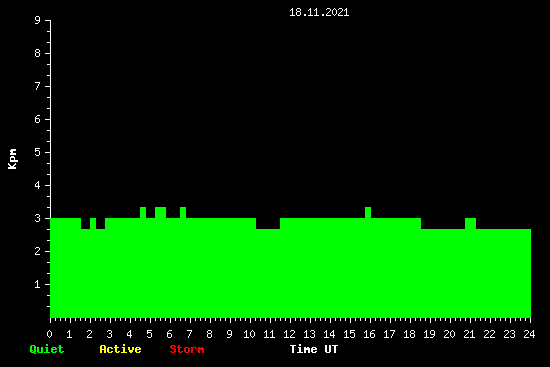Click the 1 on the Kpm axis
The image size is (550, 367).
point(37,284)
